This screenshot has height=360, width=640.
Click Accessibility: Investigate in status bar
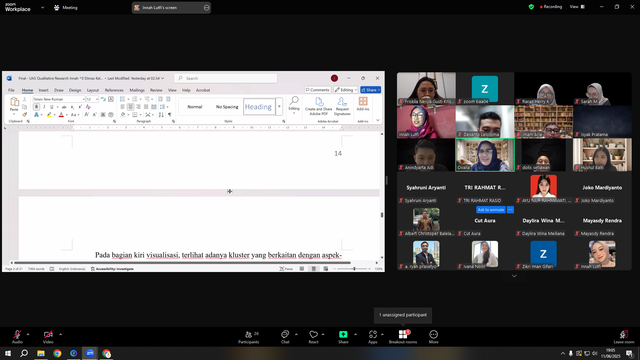click(x=112, y=269)
